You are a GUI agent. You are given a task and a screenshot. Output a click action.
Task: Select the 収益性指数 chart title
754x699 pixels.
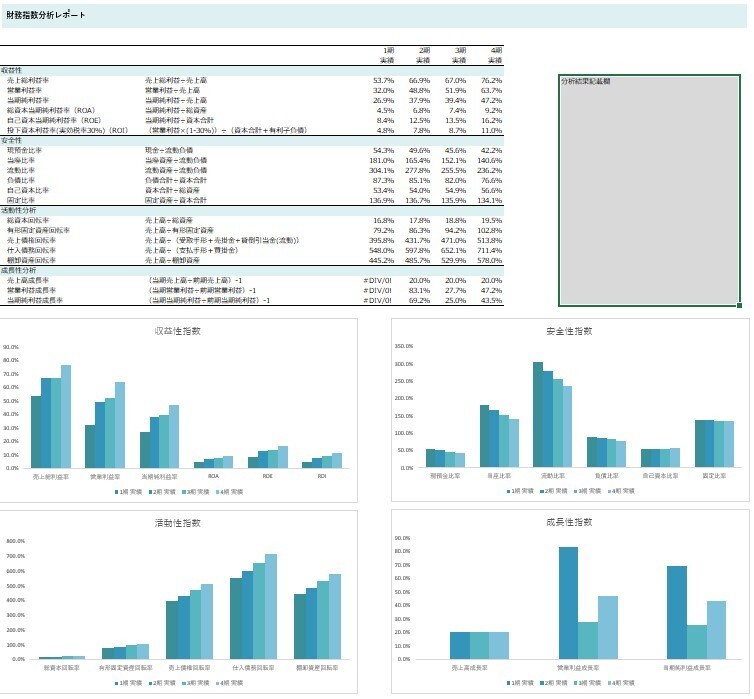pos(177,331)
